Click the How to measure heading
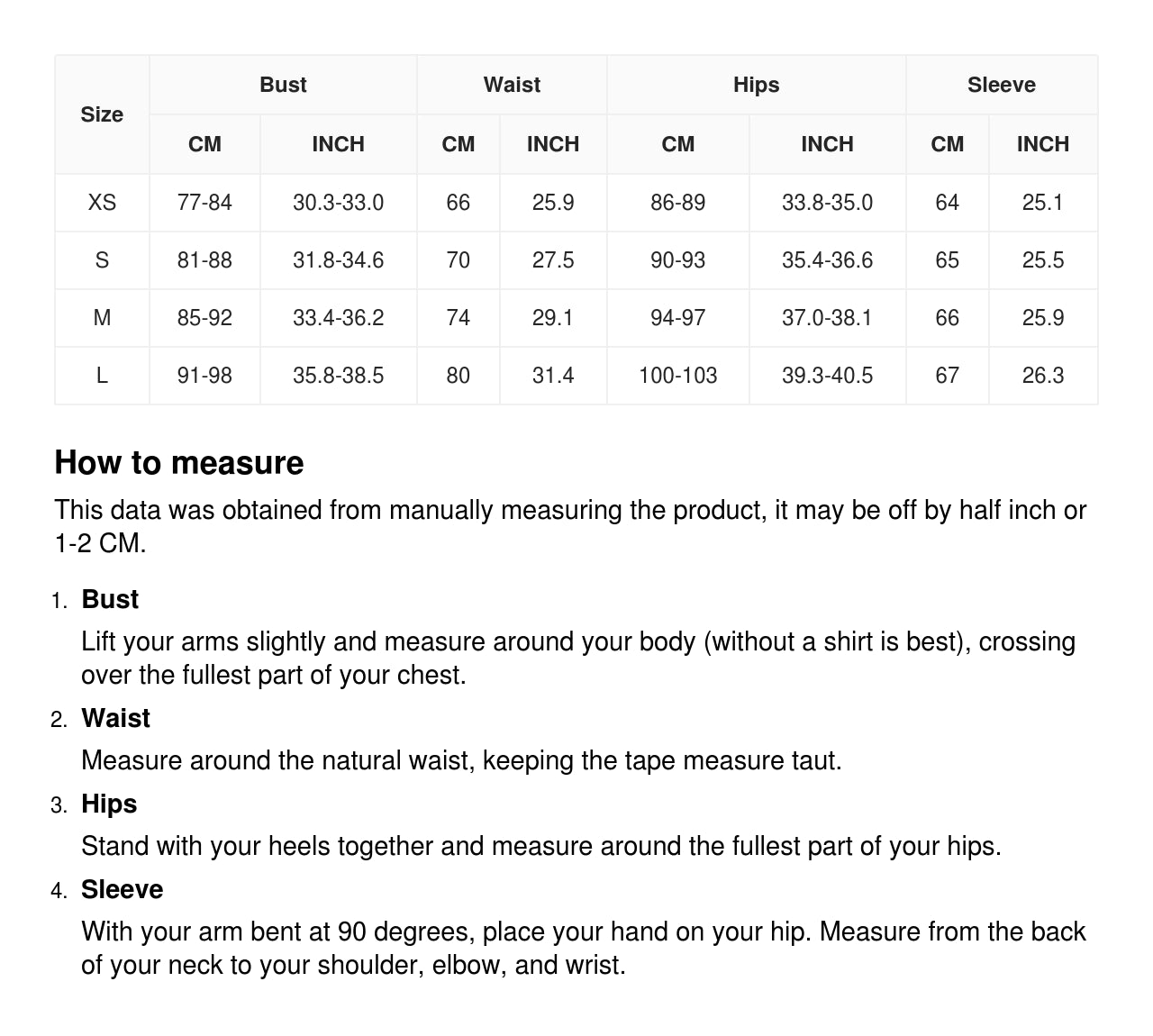The height and width of the screenshot is (1036, 1153). [179, 462]
